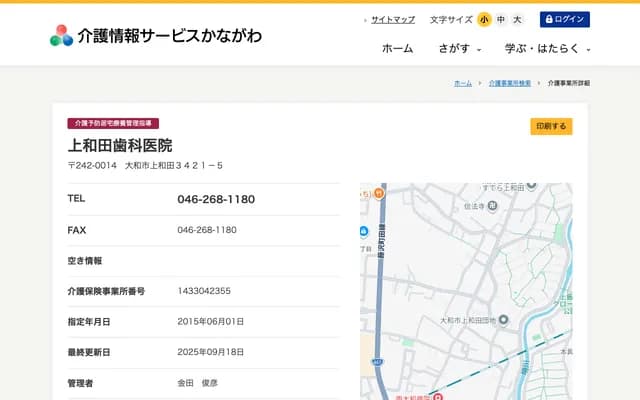This screenshot has width=640, height=400.
Task: Select the last updated date 2025年09月18日
Action: pyautogui.click(x=211, y=352)
